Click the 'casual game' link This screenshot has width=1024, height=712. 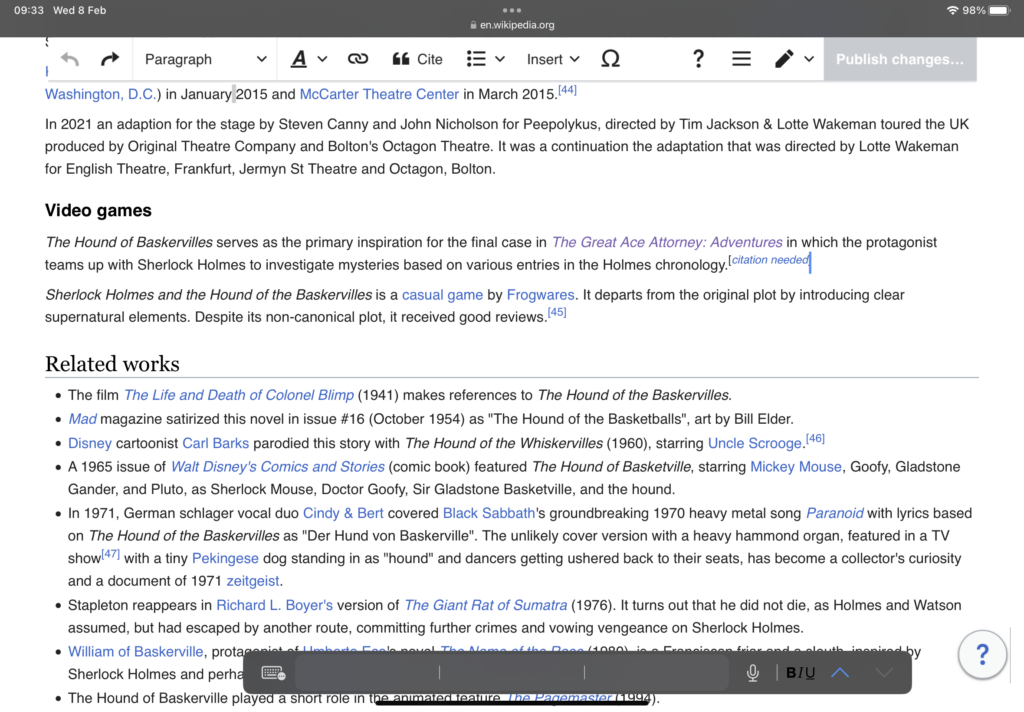click(442, 295)
